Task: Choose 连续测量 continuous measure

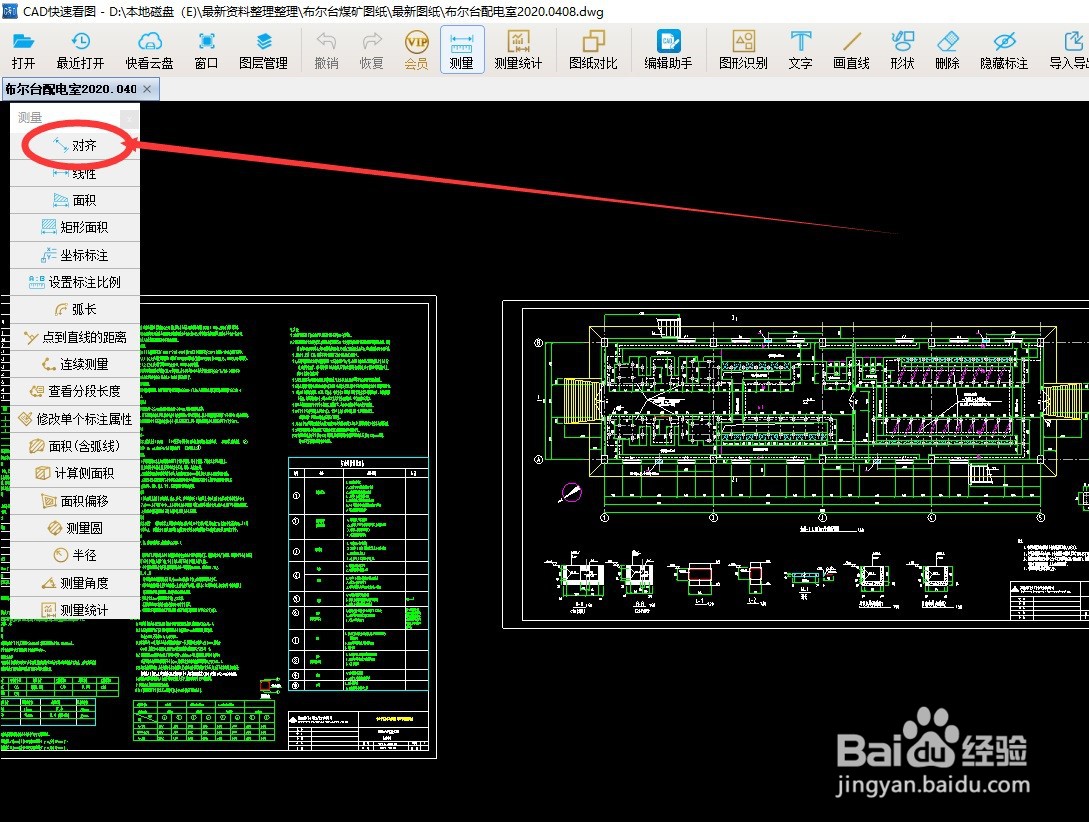Action: point(75,364)
